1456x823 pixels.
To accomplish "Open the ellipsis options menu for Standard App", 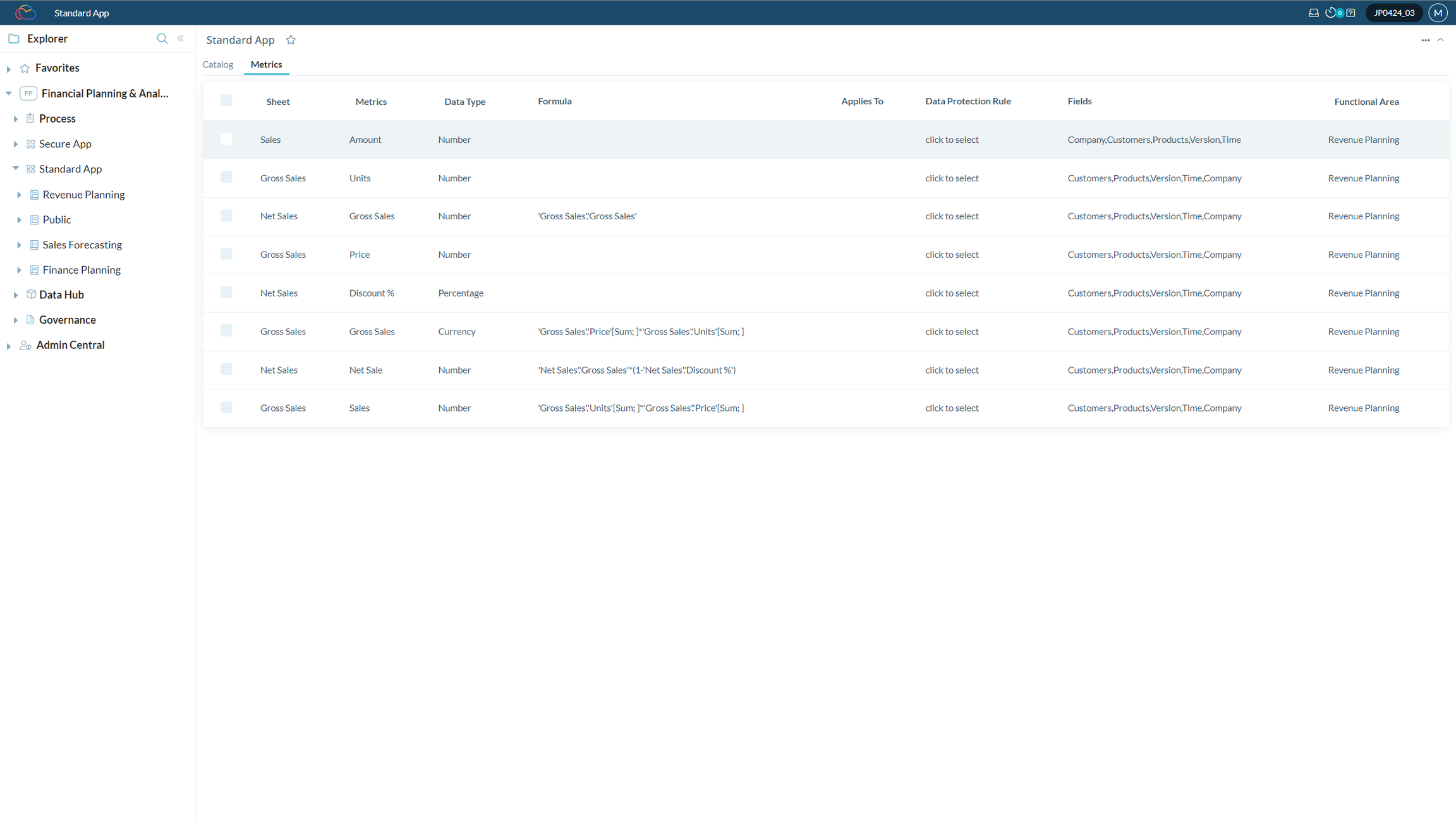I will 1426,39.
